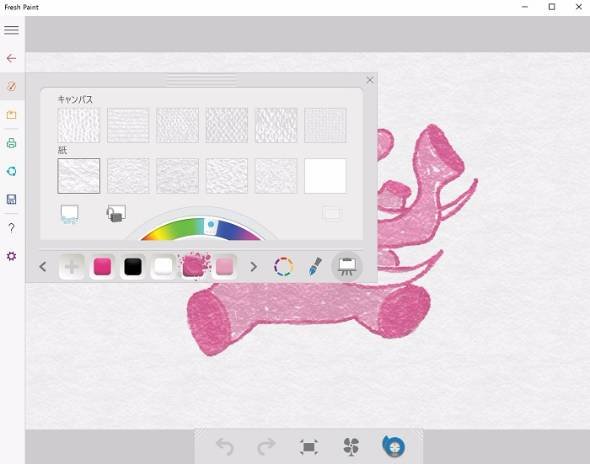Select the white color swatch
This screenshot has height=464, width=590.
pyautogui.click(x=163, y=267)
